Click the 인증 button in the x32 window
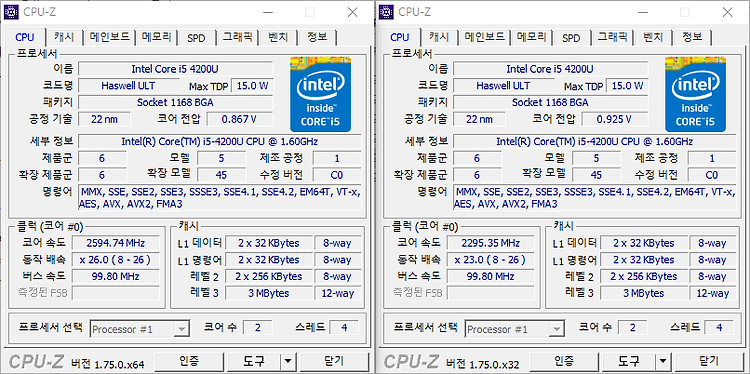 [x=564, y=361]
